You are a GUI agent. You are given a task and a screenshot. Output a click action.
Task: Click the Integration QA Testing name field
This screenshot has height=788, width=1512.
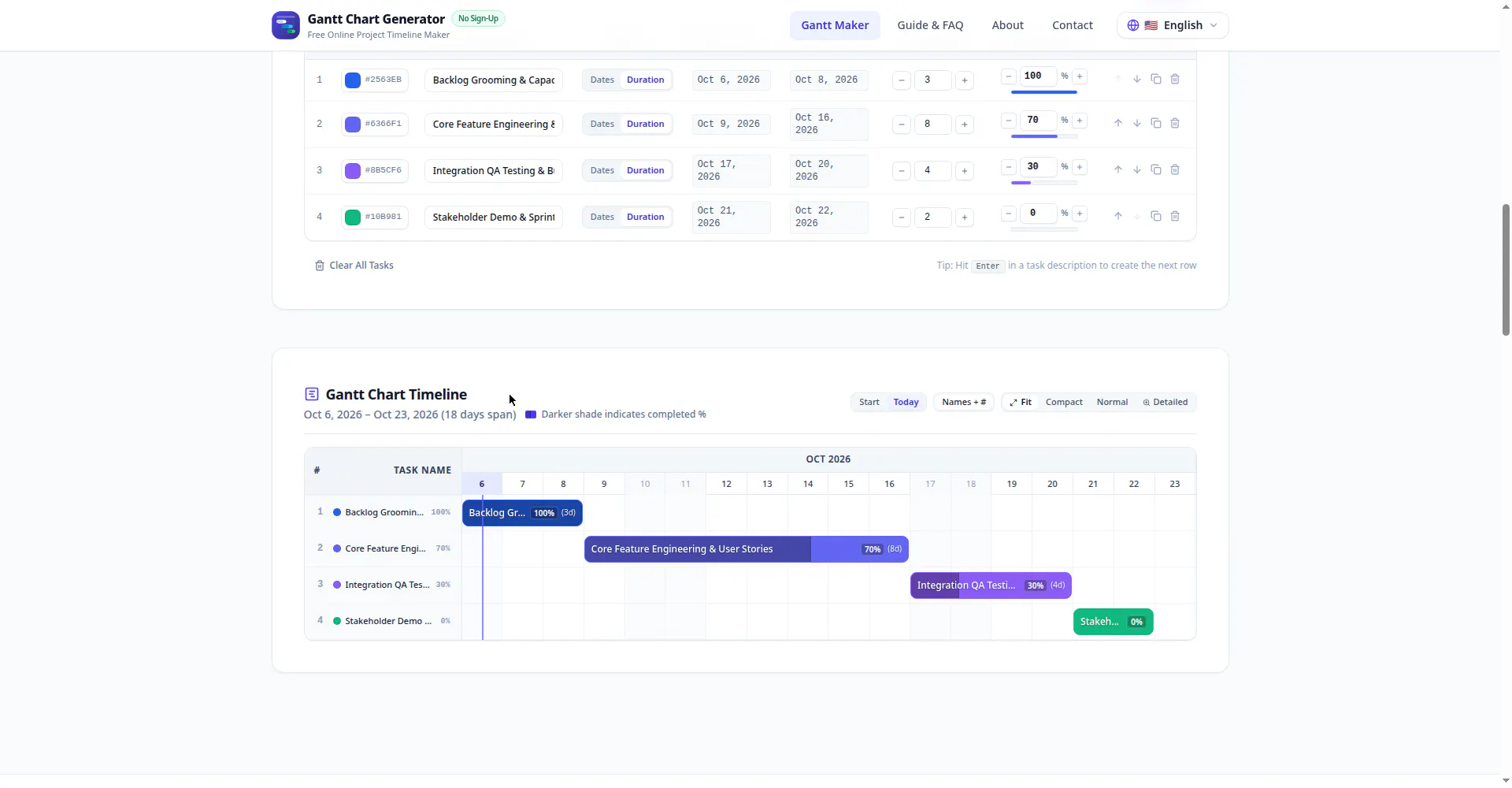pyautogui.click(x=494, y=170)
